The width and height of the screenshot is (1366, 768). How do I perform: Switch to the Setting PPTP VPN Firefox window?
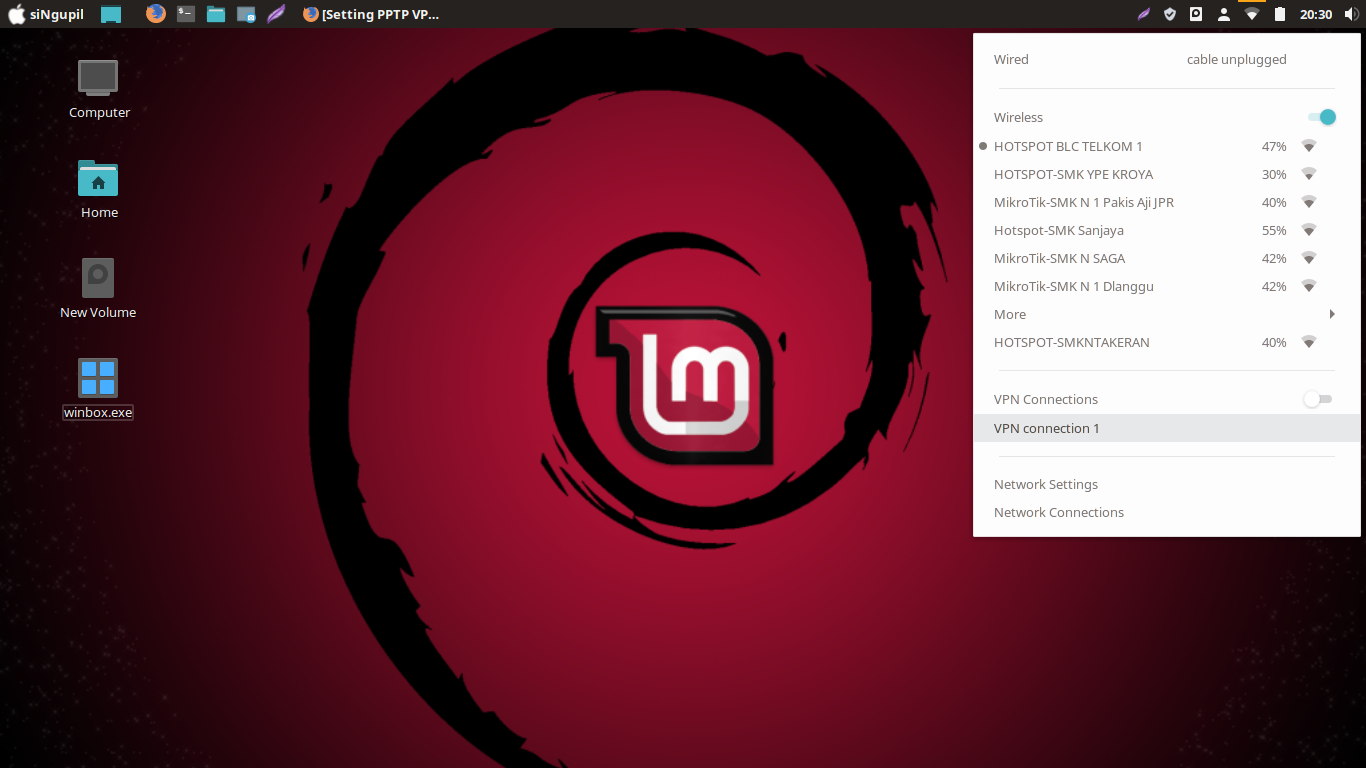(x=371, y=14)
